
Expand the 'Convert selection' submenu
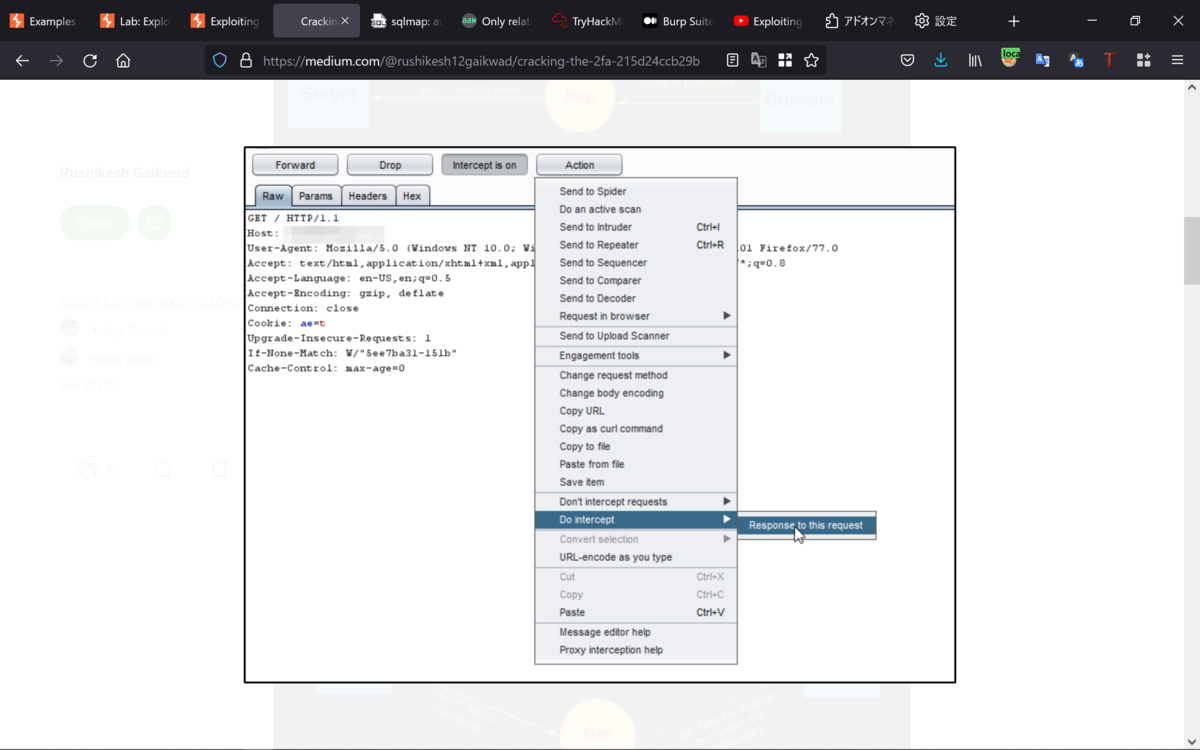click(636, 539)
